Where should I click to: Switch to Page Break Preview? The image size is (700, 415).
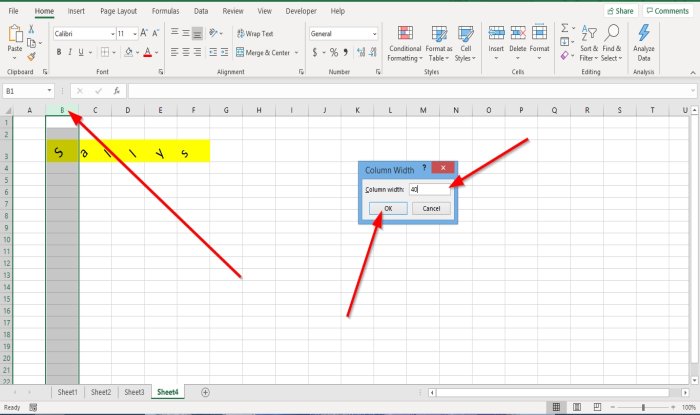click(597, 407)
